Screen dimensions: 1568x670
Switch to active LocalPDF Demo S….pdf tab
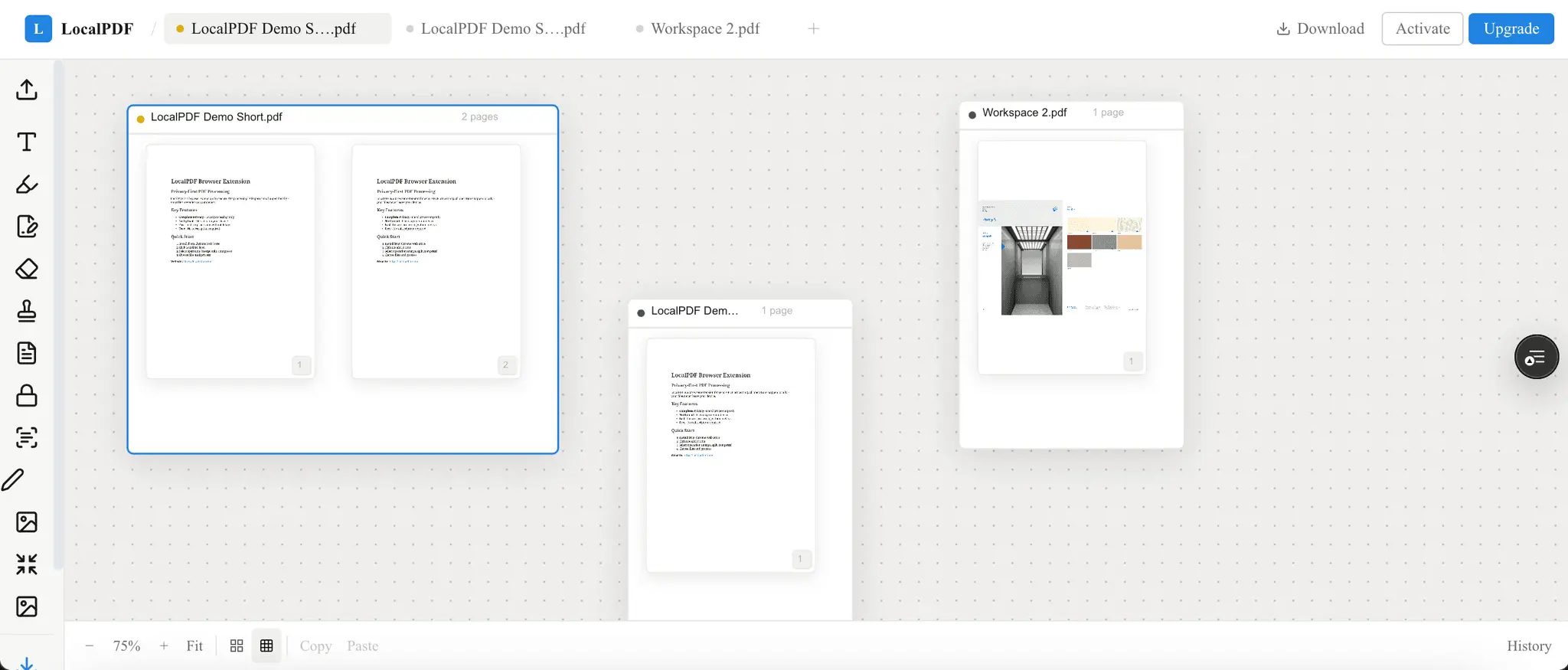(x=277, y=28)
